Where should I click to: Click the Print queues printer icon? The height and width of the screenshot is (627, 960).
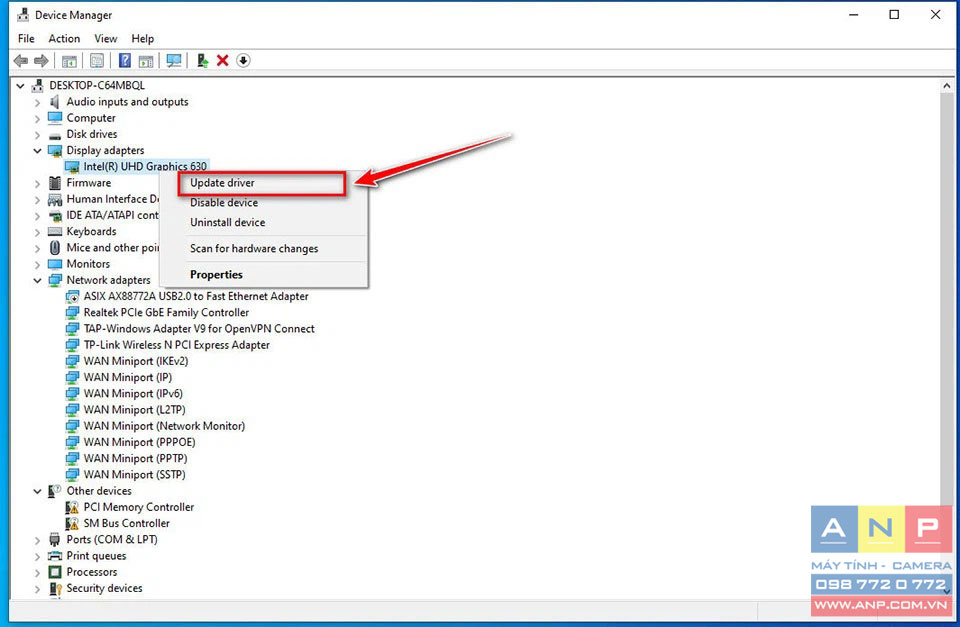click(54, 556)
